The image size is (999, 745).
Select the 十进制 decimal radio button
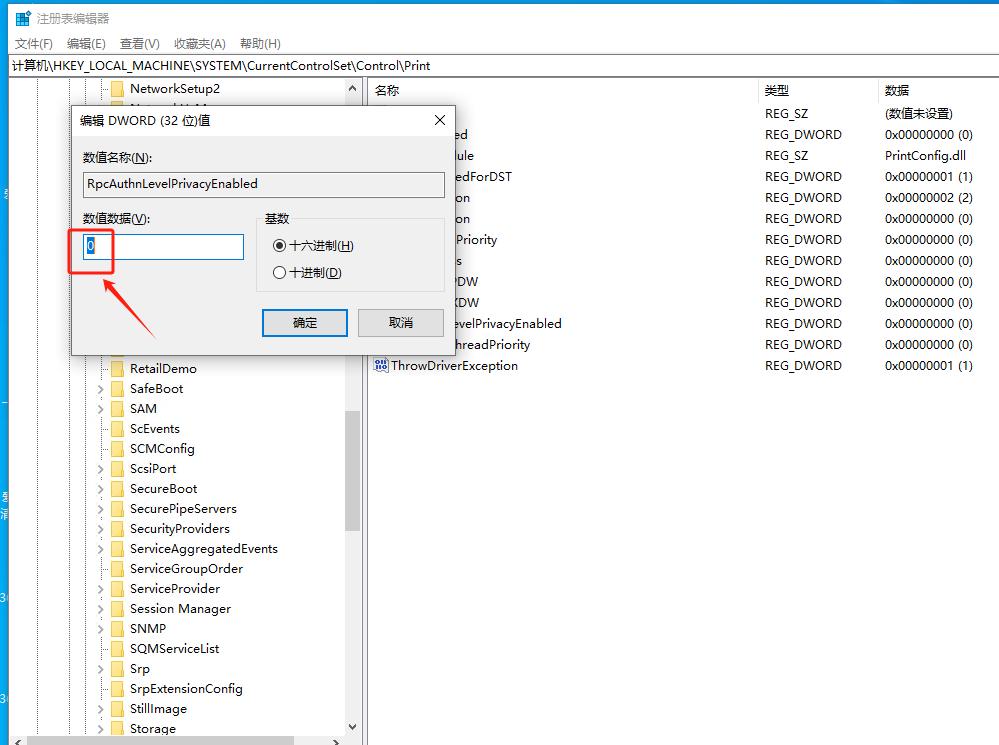[x=281, y=272]
